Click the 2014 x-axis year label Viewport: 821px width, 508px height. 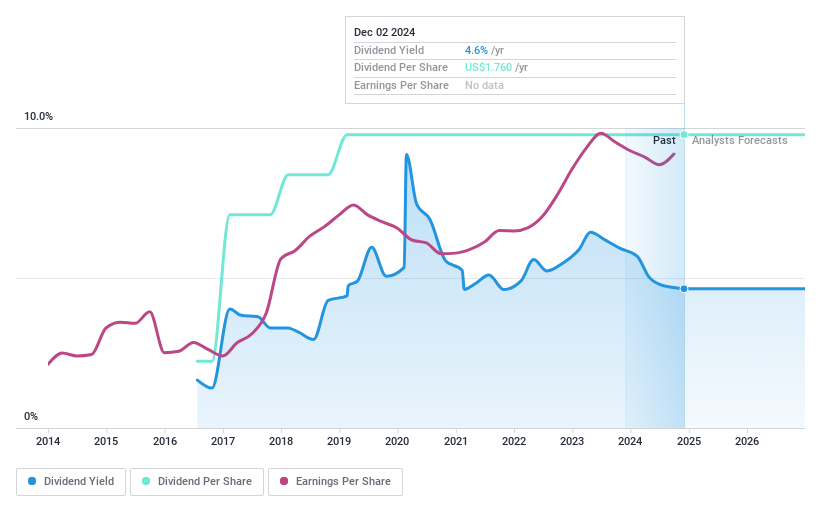[x=48, y=441]
